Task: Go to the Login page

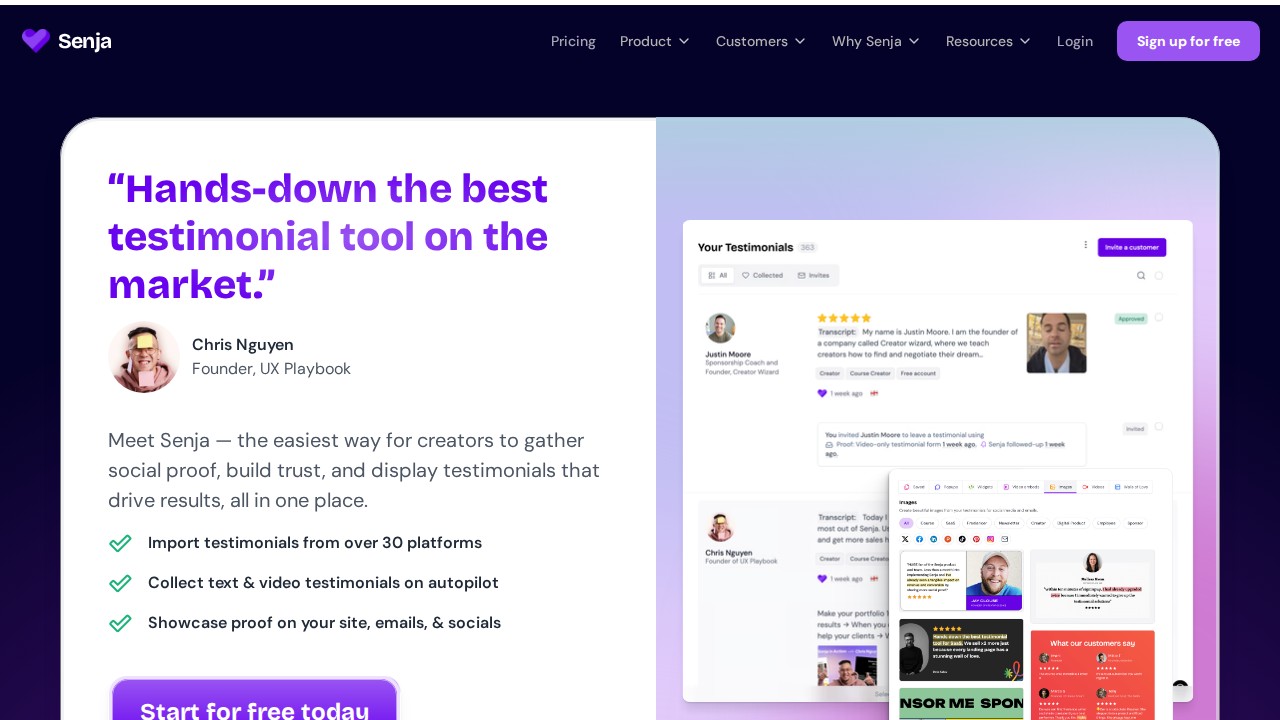Action: click(x=1075, y=41)
